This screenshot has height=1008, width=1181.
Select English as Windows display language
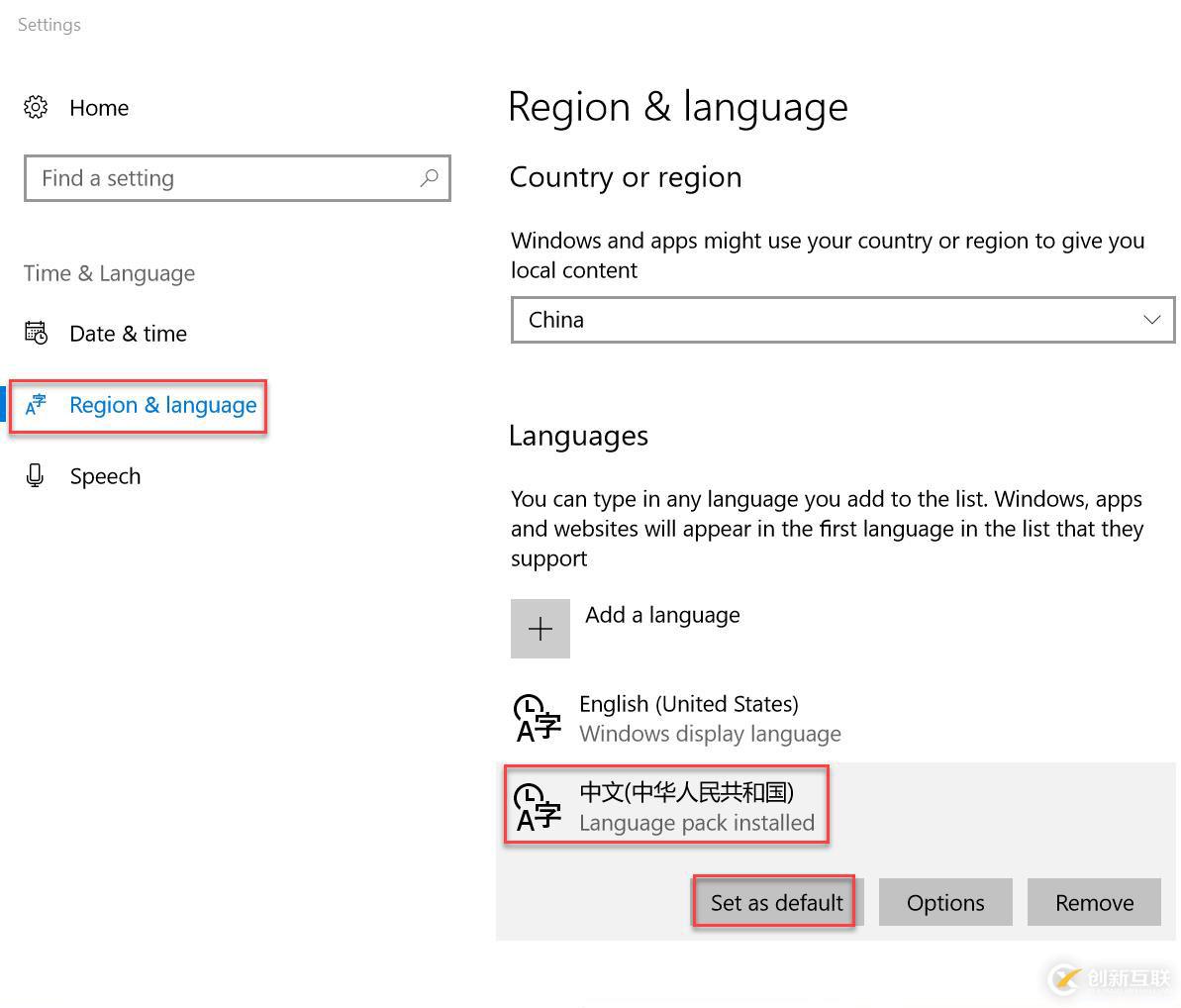pyautogui.click(x=689, y=718)
